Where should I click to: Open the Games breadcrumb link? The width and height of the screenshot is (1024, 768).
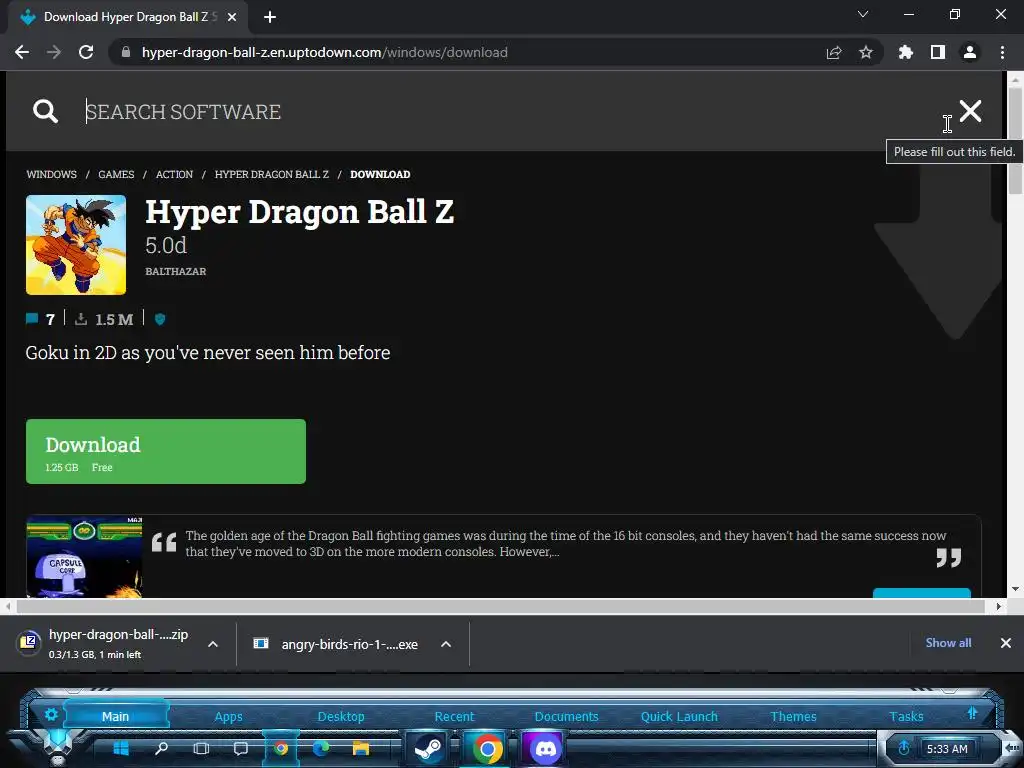pos(116,174)
